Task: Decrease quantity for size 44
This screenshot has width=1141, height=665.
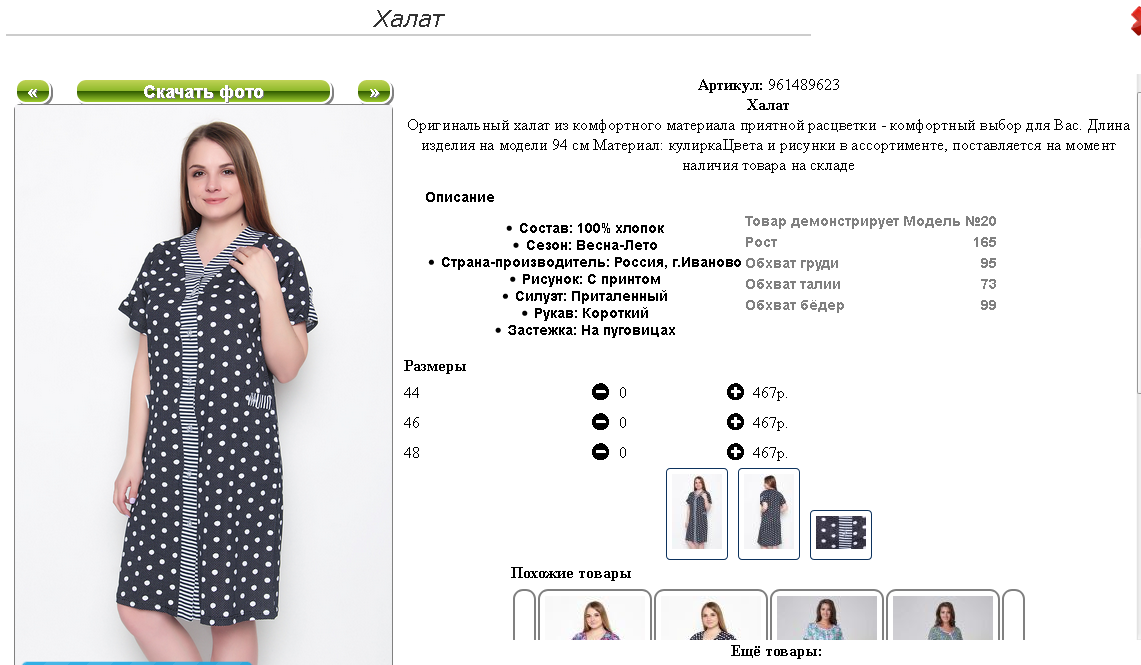Action: coord(600,392)
